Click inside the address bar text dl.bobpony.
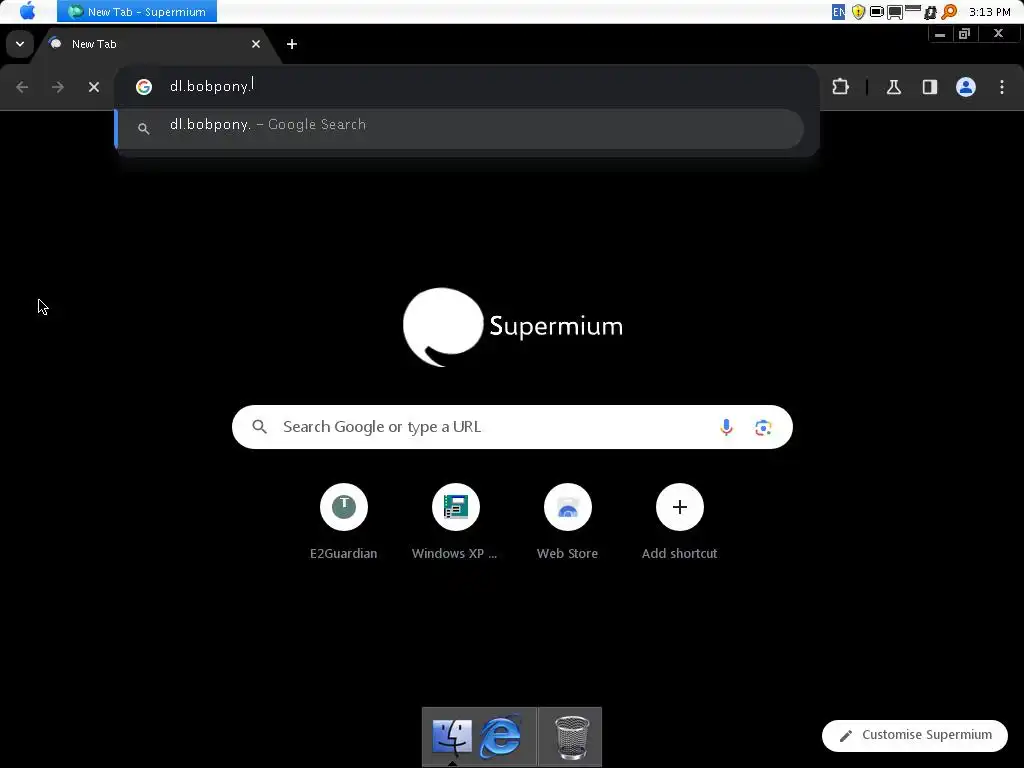 [210, 86]
